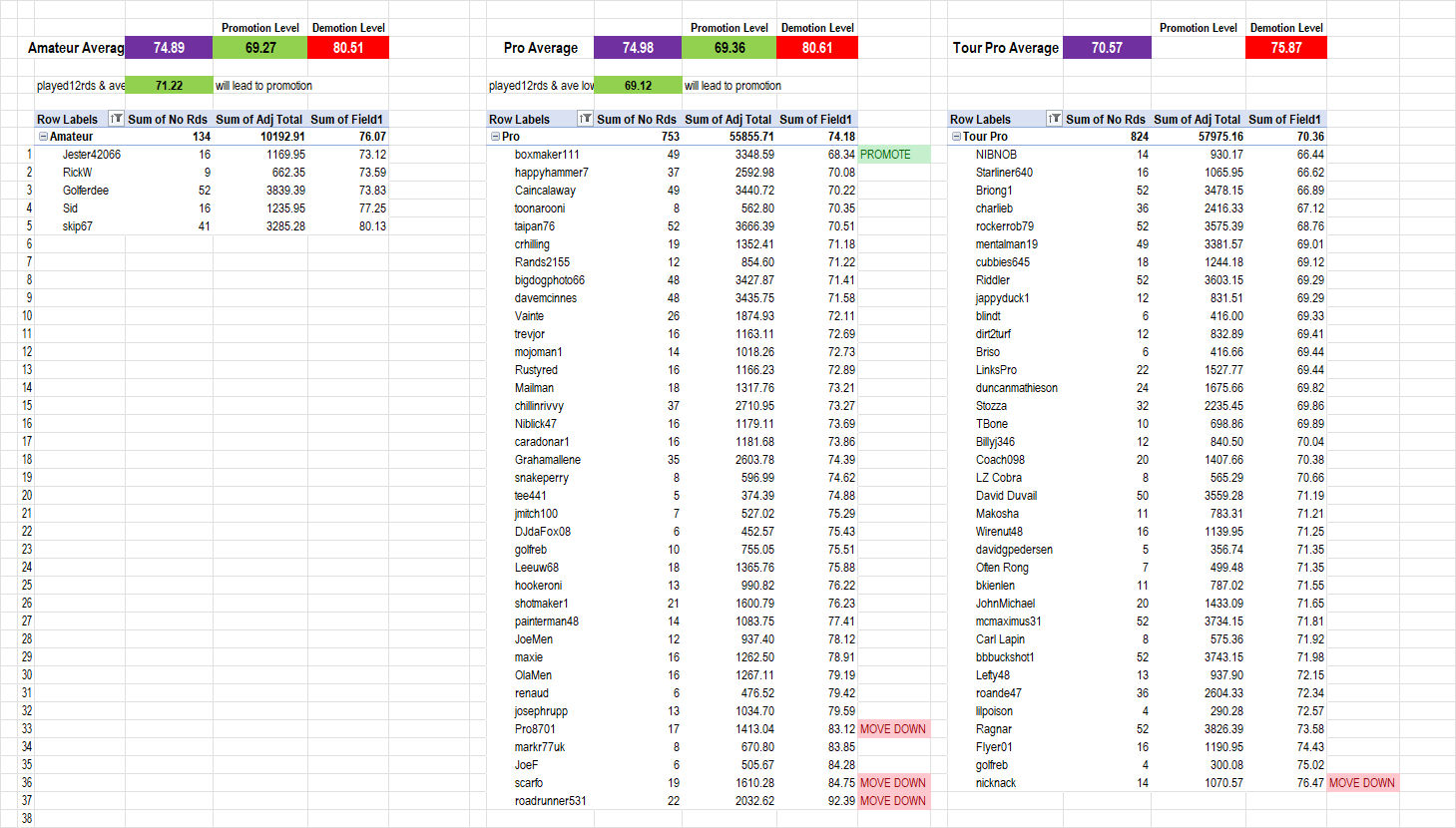Click the green 71.22 cell under Amateur Average
The width and height of the screenshot is (1456, 828).
(169, 86)
